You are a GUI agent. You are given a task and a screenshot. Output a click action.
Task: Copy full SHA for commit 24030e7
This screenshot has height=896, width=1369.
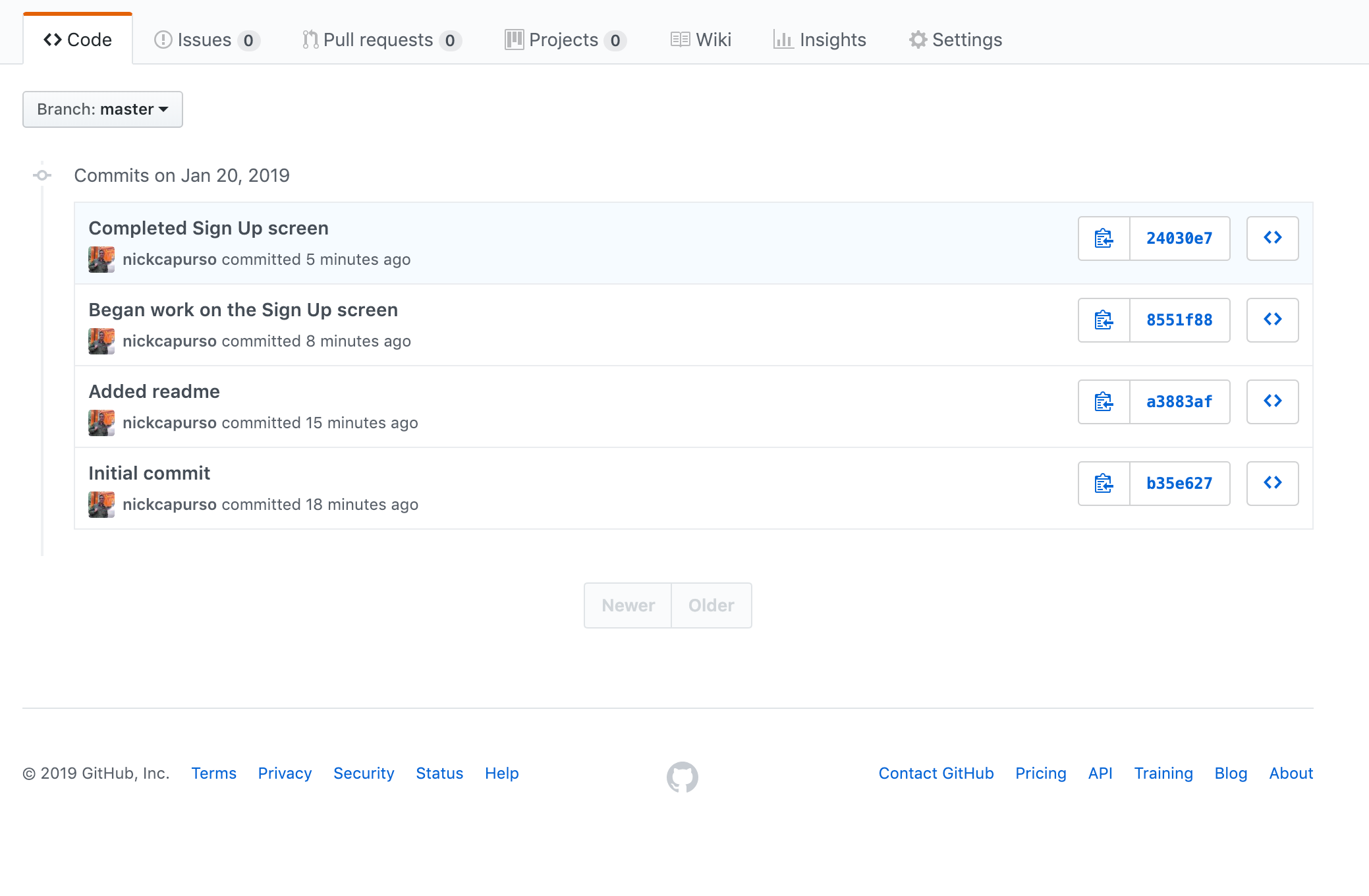(x=1104, y=238)
